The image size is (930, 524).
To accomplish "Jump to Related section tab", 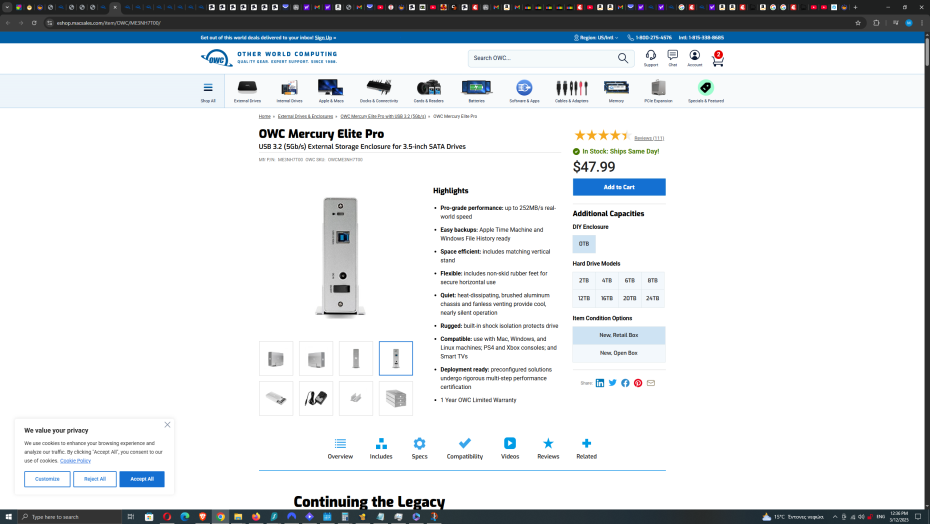I will point(586,449).
